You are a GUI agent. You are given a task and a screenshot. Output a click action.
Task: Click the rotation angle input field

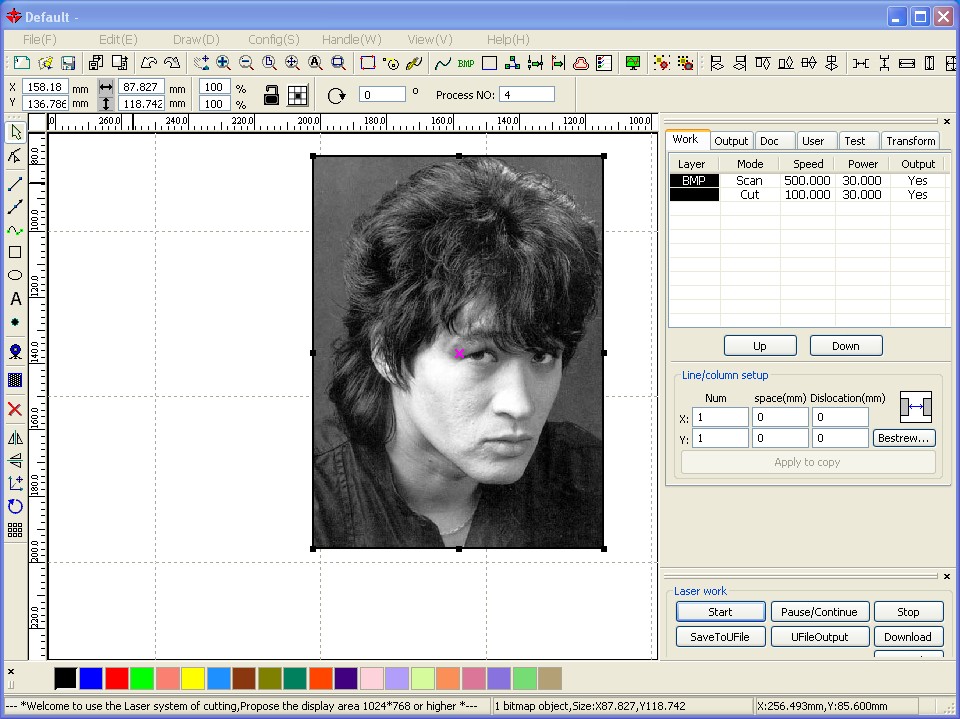click(x=382, y=95)
